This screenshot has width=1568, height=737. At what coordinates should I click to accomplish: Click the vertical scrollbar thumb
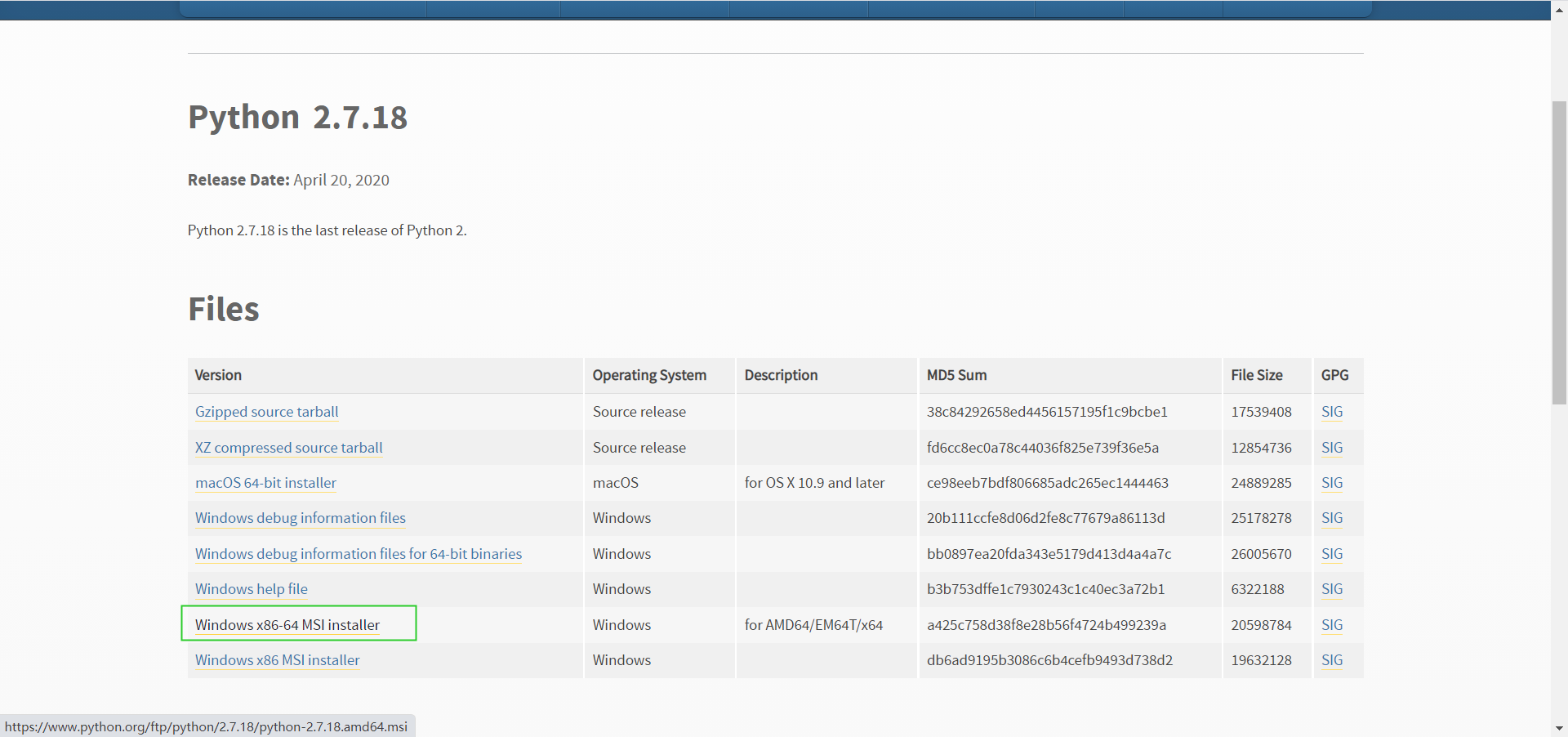[x=1559, y=252]
